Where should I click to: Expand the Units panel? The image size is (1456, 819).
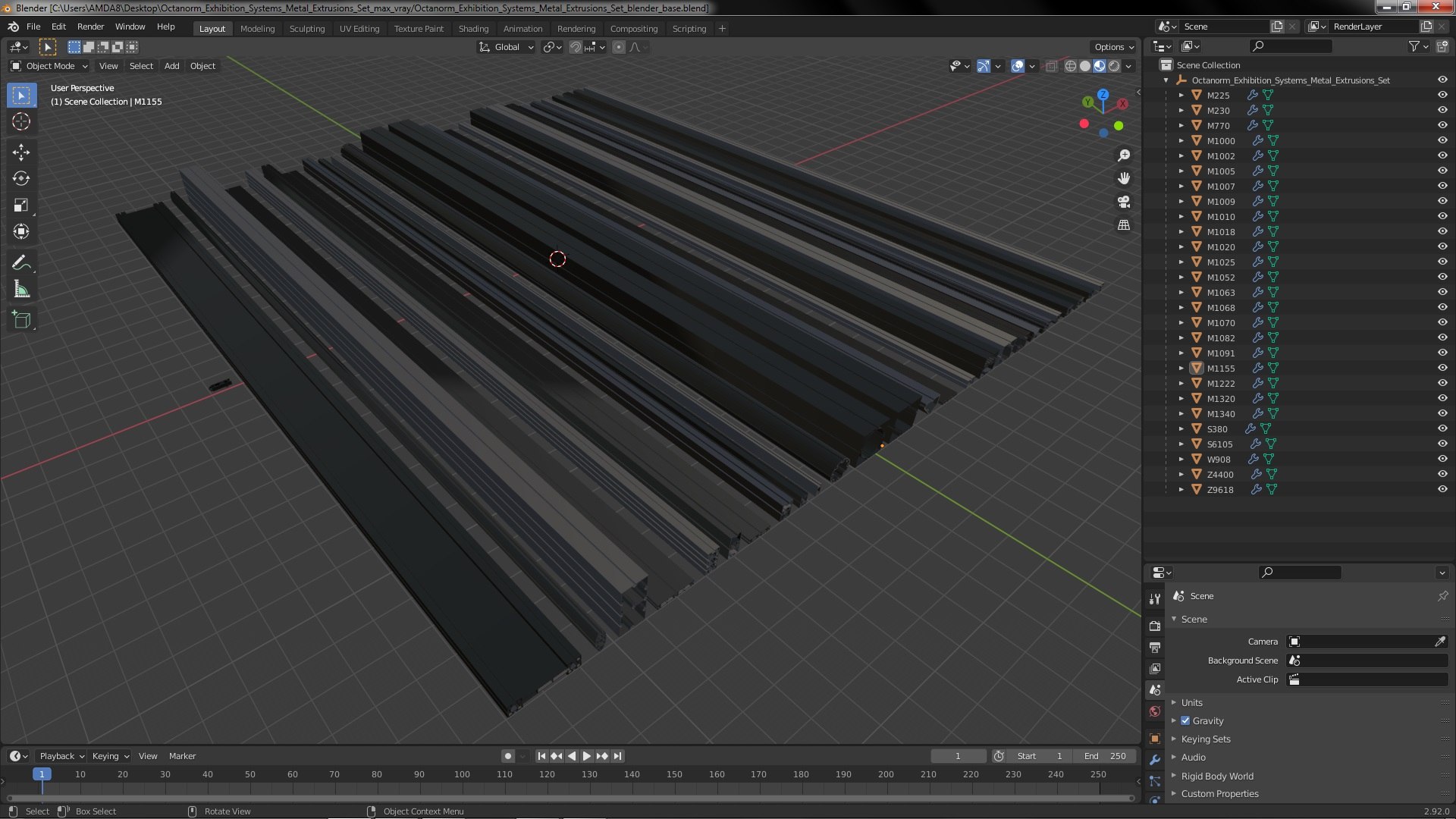pos(1192,703)
